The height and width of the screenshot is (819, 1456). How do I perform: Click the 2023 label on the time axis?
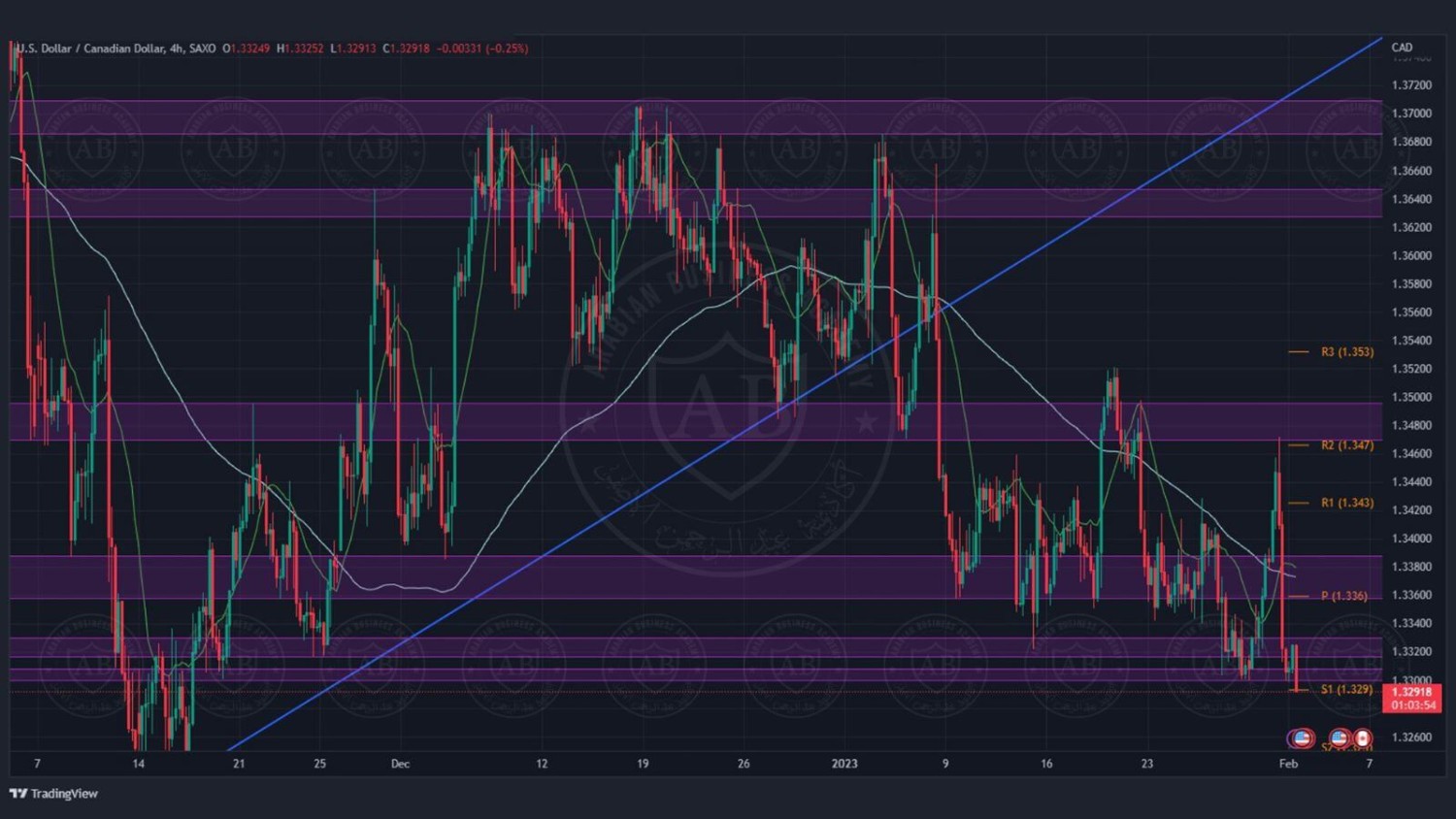coord(844,764)
